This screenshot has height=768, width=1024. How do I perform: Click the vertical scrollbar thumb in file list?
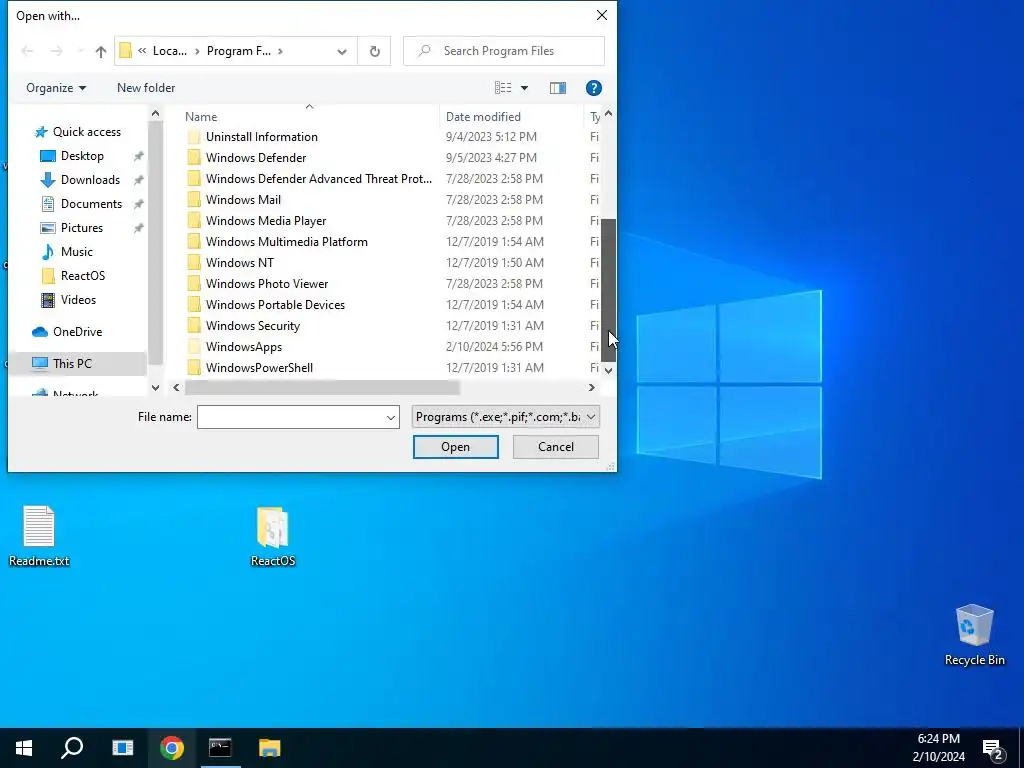tap(609, 291)
